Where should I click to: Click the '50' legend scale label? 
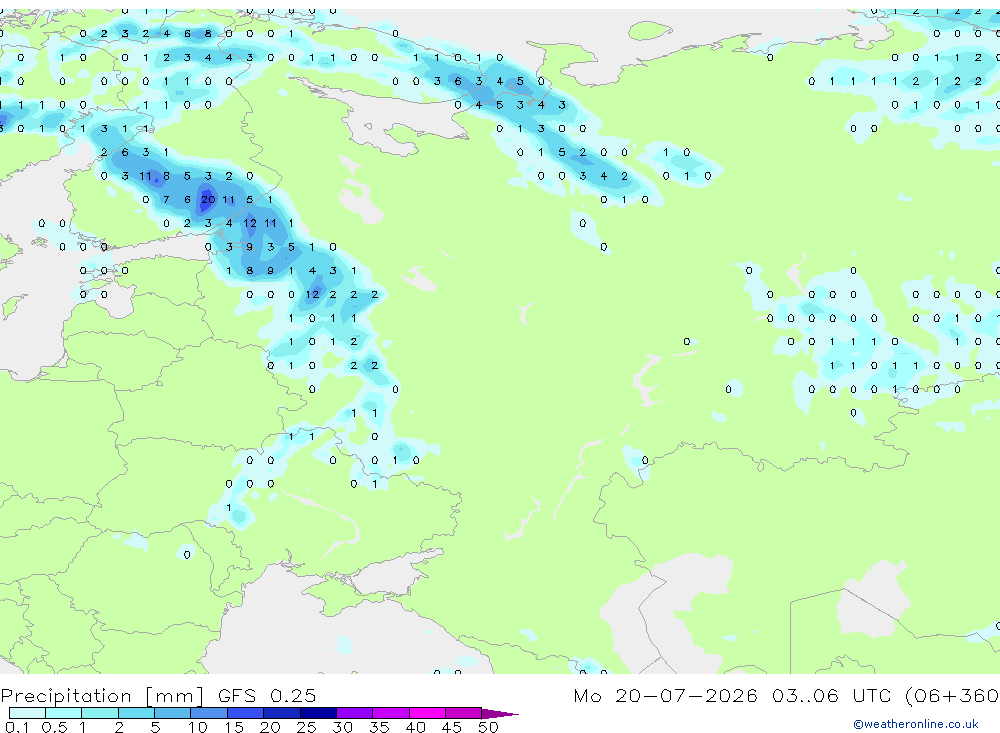488,727
